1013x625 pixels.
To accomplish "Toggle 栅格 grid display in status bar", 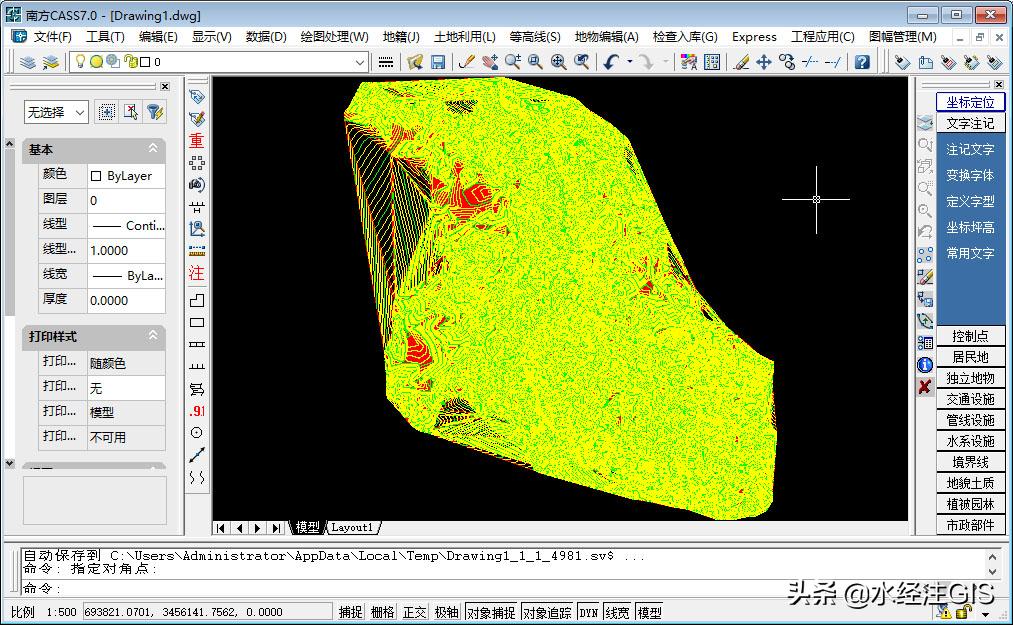I will point(382,612).
